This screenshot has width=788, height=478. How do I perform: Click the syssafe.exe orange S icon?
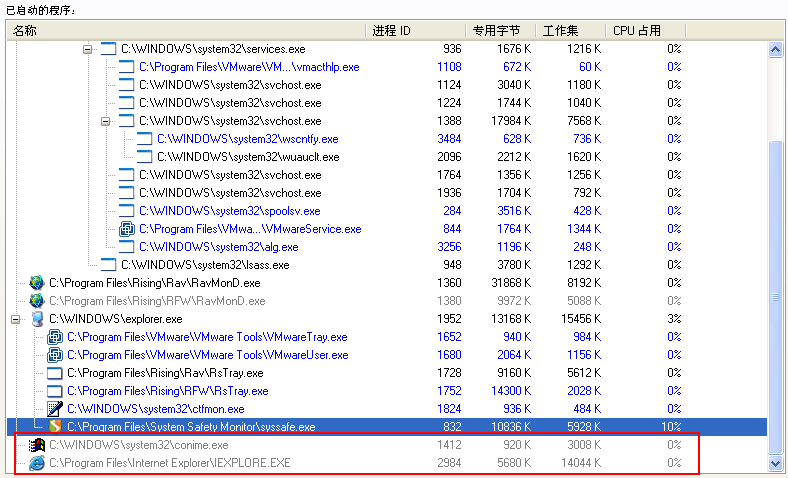point(55,427)
